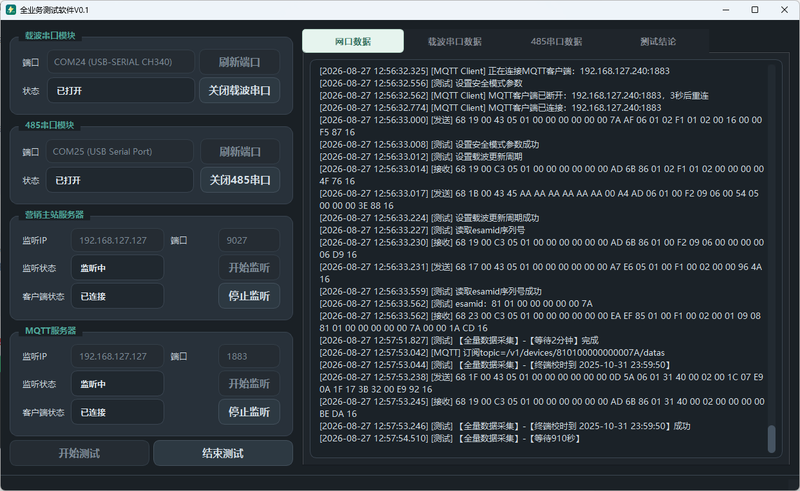Minimize the 全业务测试软件 window
The image size is (800, 491).
[x=726, y=10]
